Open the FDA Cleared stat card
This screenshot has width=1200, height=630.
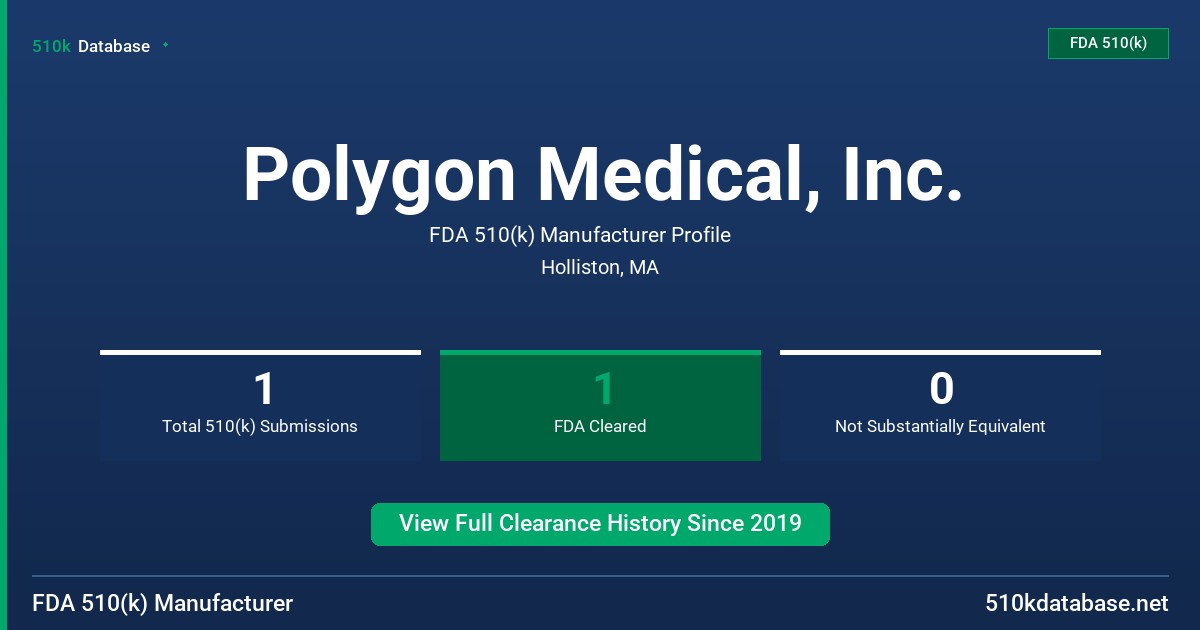point(600,405)
